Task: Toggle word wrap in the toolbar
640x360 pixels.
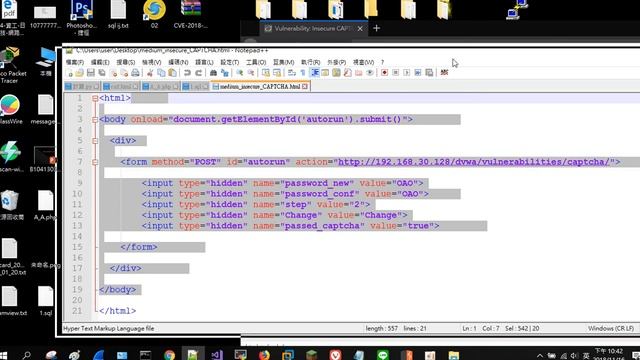Action: pos(291,73)
